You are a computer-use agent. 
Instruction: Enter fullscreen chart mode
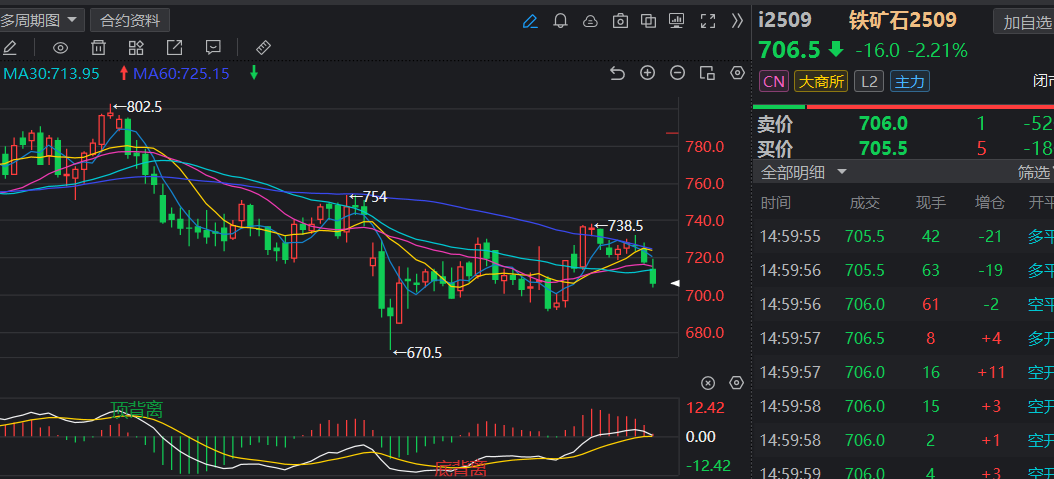point(707,21)
